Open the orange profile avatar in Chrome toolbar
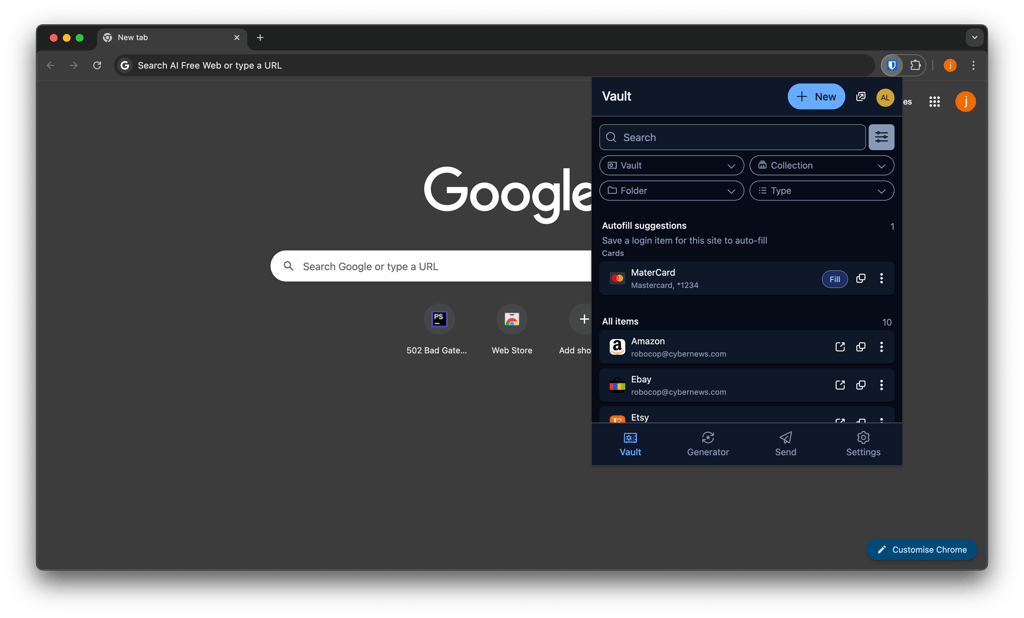This screenshot has width=1024, height=618. point(950,65)
